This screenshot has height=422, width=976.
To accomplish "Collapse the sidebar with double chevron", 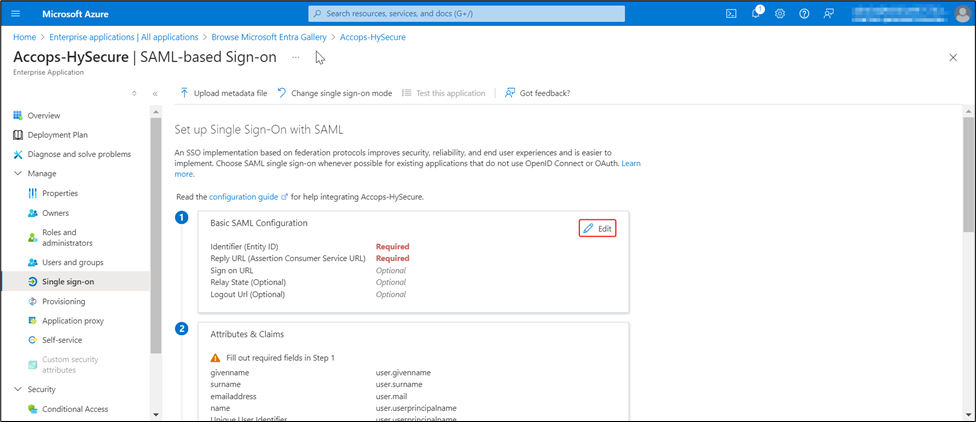I will (155, 93).
